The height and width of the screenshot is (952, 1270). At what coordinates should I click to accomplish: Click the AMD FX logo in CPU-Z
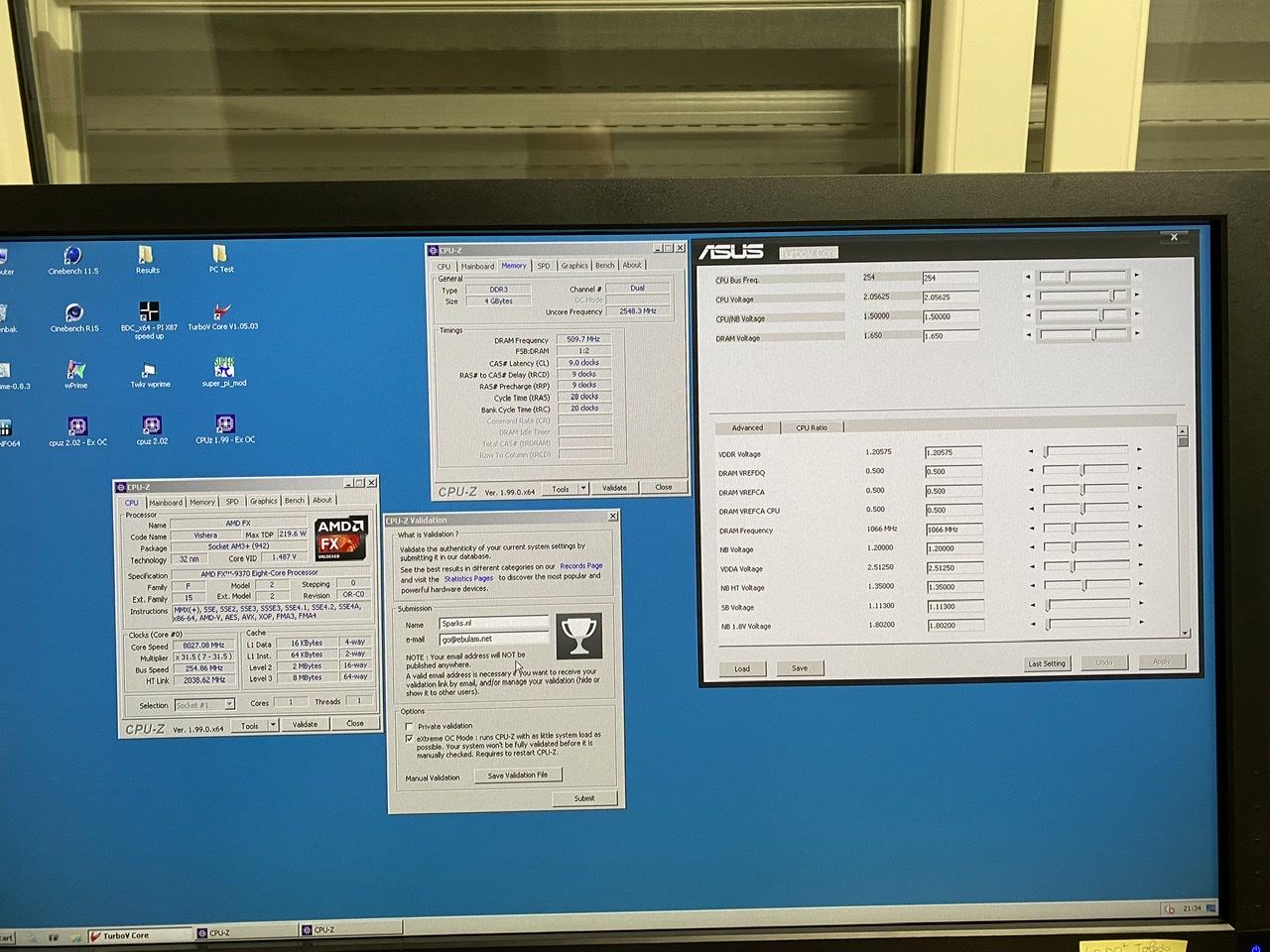[x=340, y=540]
